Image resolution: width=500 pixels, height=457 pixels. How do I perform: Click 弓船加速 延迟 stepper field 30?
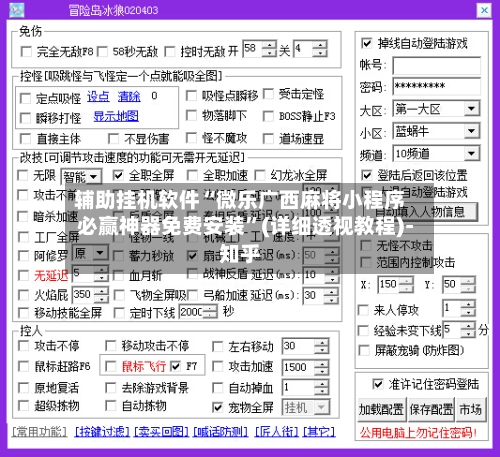click(x=320, y=295)
